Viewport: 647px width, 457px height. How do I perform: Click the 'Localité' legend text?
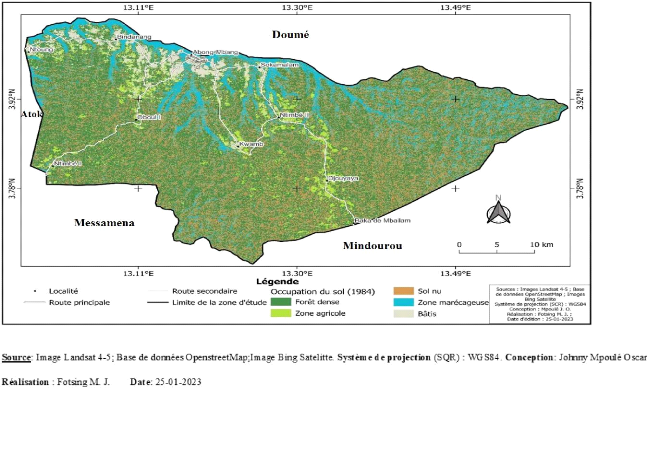[x=63, y=291]
